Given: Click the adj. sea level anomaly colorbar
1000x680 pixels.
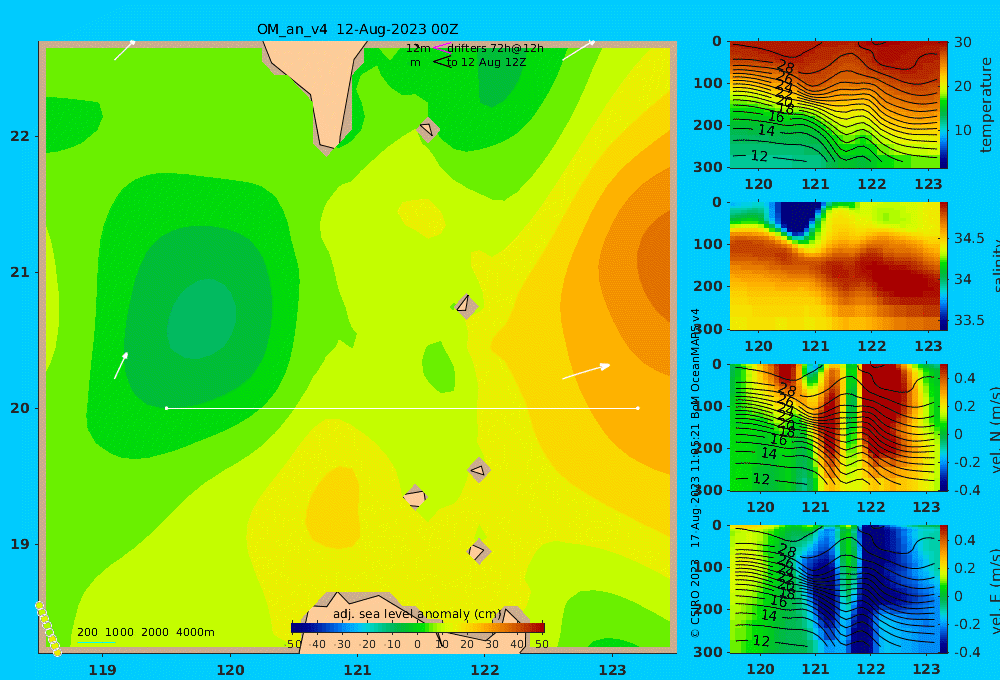Looking at the screenshot, I should tap(418, 628).
